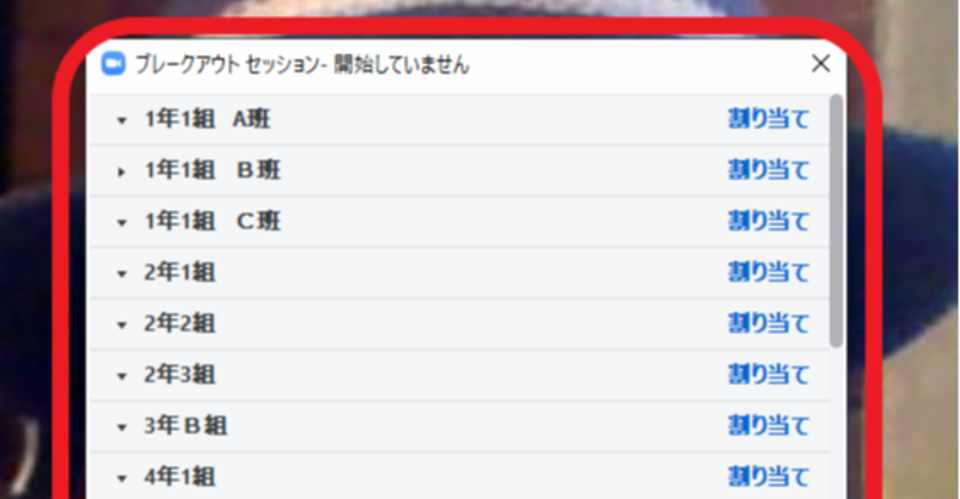Collapse the 2年3組 room arrow
This screenshot has height=499, width=960.
coord(122,377)
